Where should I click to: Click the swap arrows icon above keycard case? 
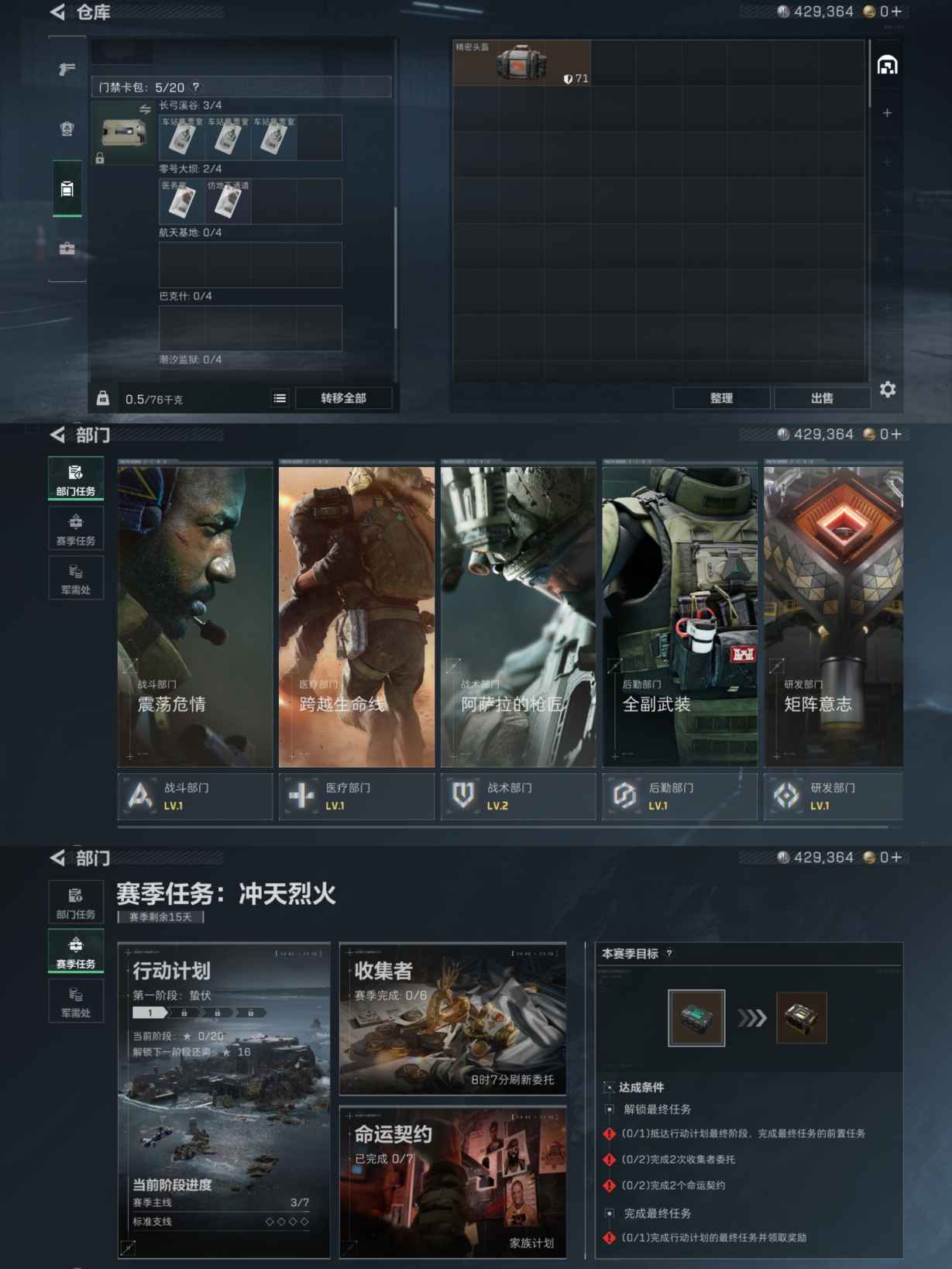click(145, 109)
